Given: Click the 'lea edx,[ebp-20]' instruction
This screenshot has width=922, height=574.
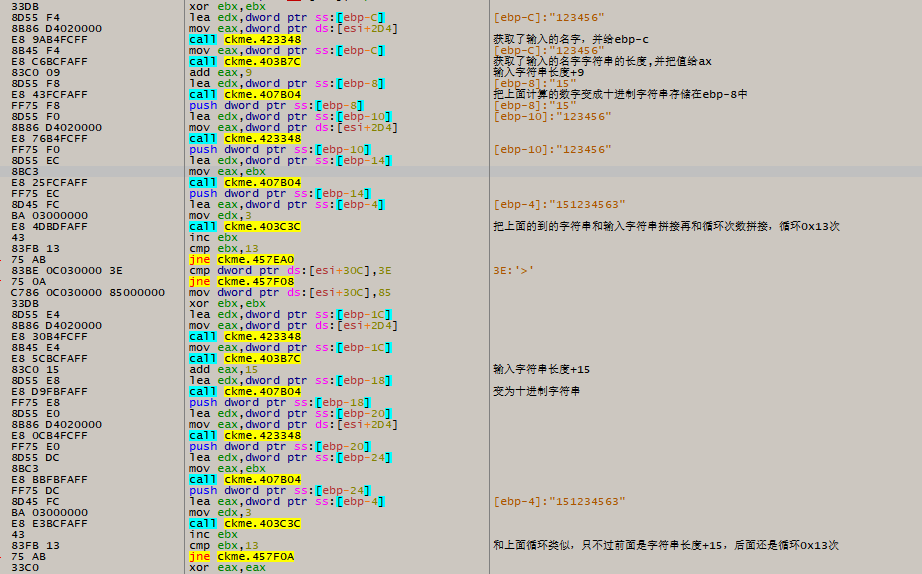Looking at the screenshot, I should (x=290, y=413).
